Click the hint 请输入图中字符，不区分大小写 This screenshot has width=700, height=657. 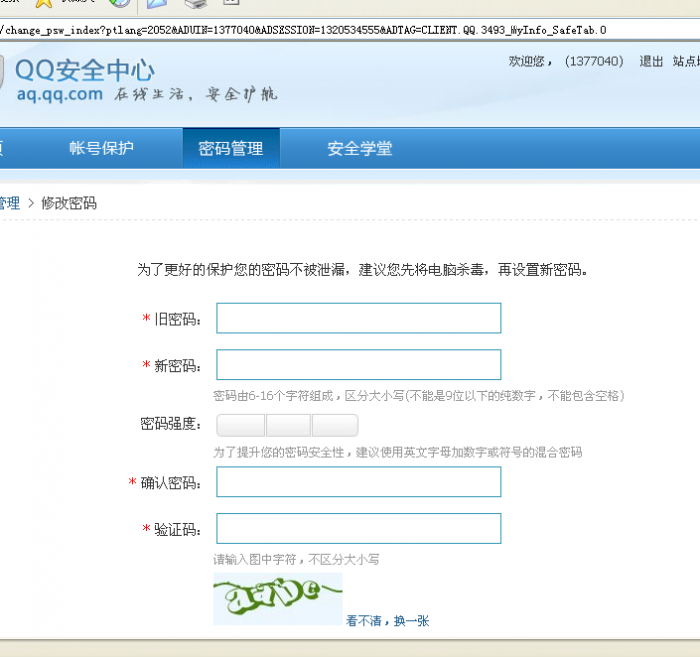click(x=296, y=560)
